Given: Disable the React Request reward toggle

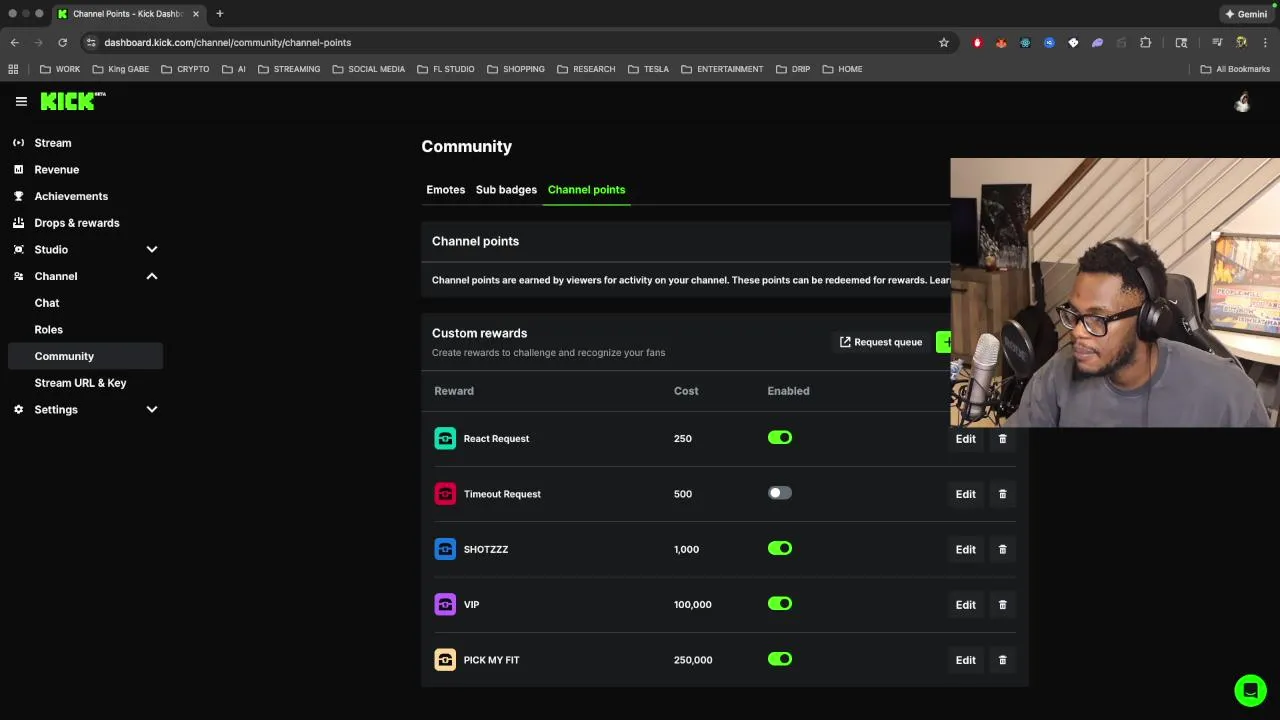Looking at the screenshot, I should (x=780, y=438).
